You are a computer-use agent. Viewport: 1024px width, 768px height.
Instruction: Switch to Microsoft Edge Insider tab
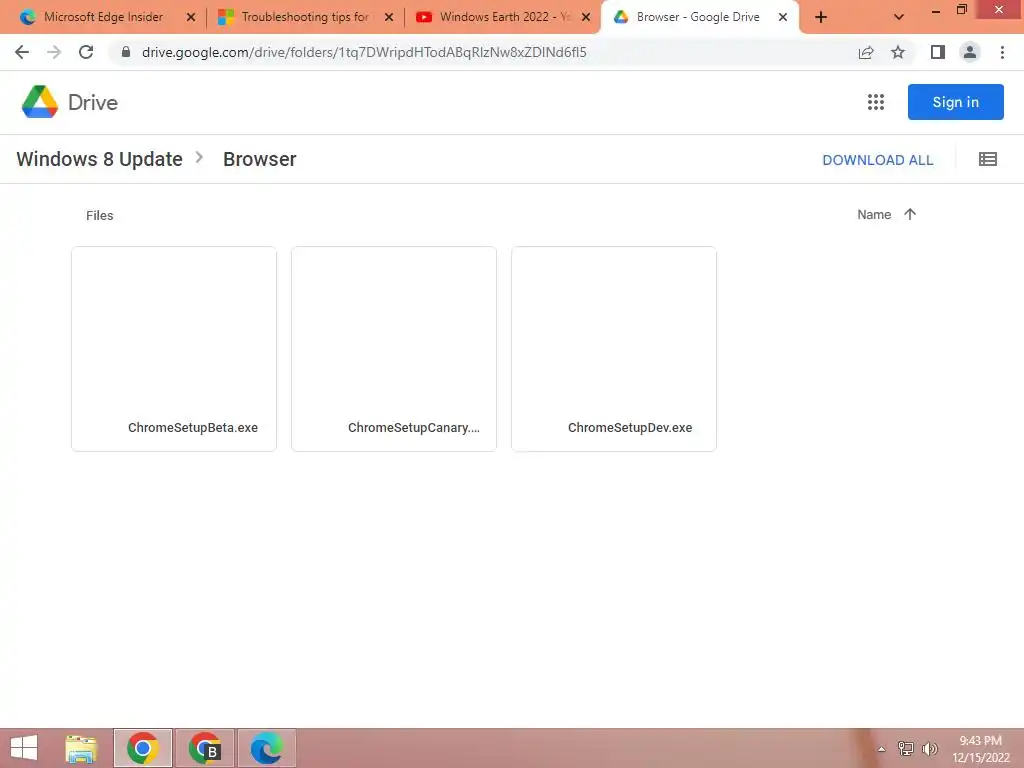(x=103, y=18)
